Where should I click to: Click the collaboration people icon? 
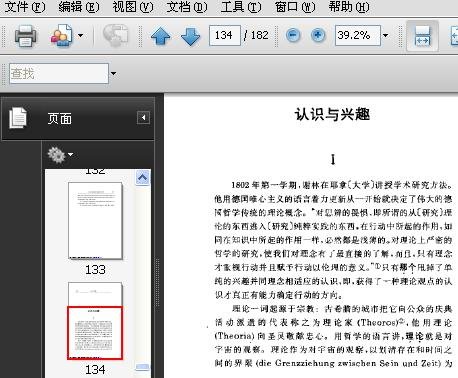(x=61, y=36)
